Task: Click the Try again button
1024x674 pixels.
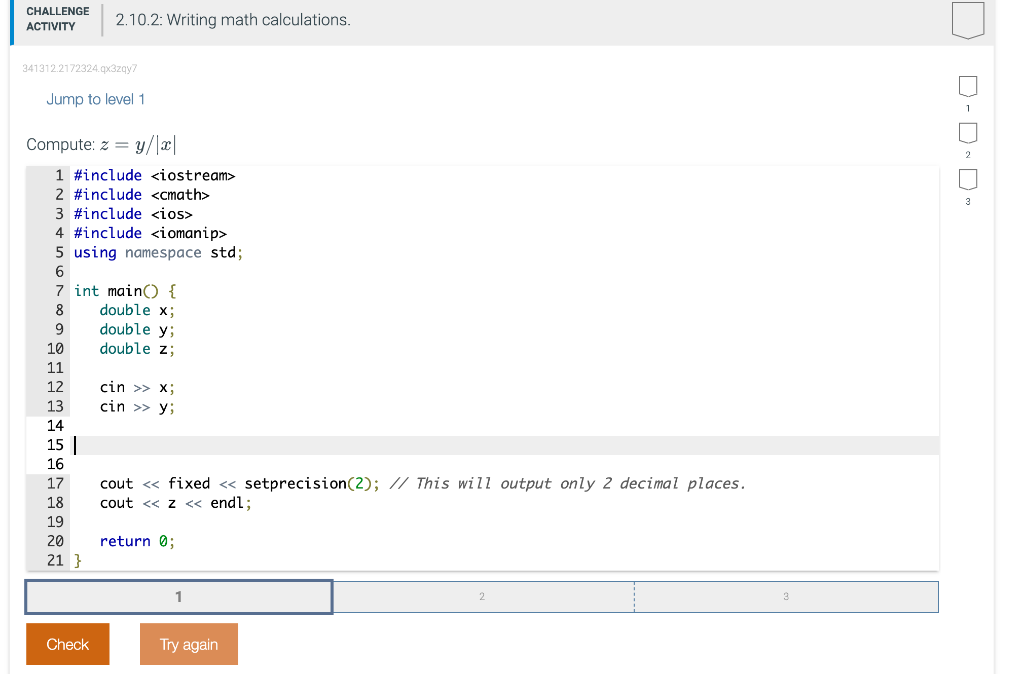Action: pos(188,643)
